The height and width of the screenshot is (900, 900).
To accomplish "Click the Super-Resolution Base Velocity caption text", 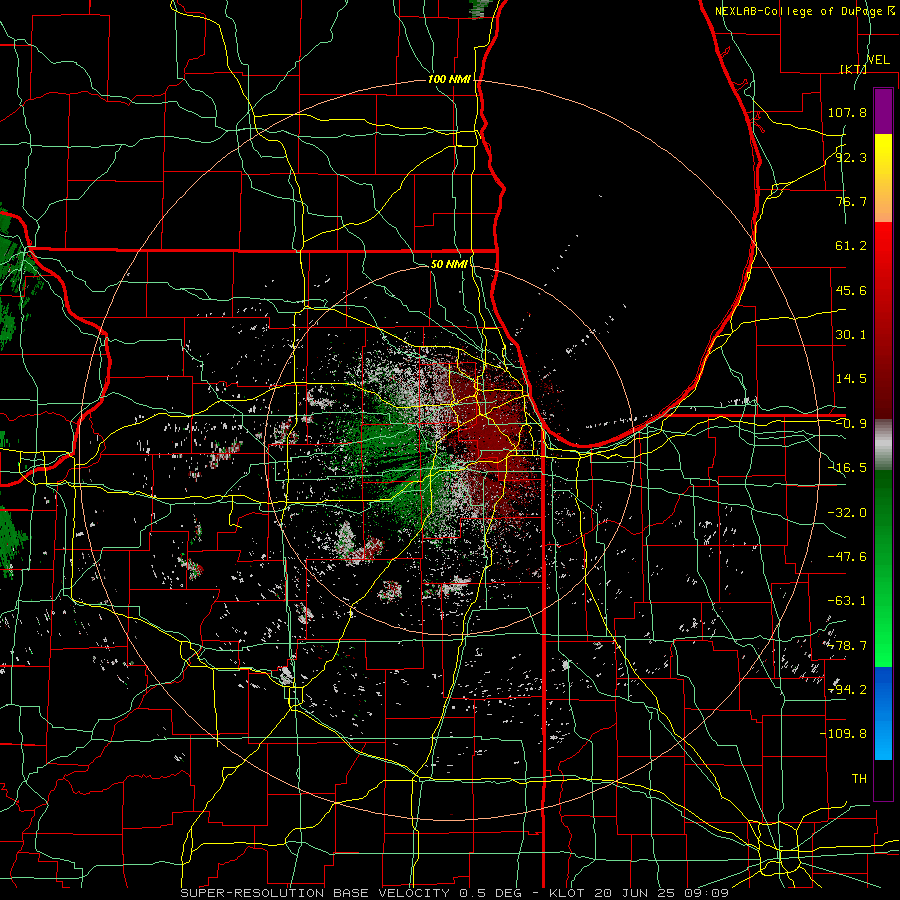I will [455, 893].
